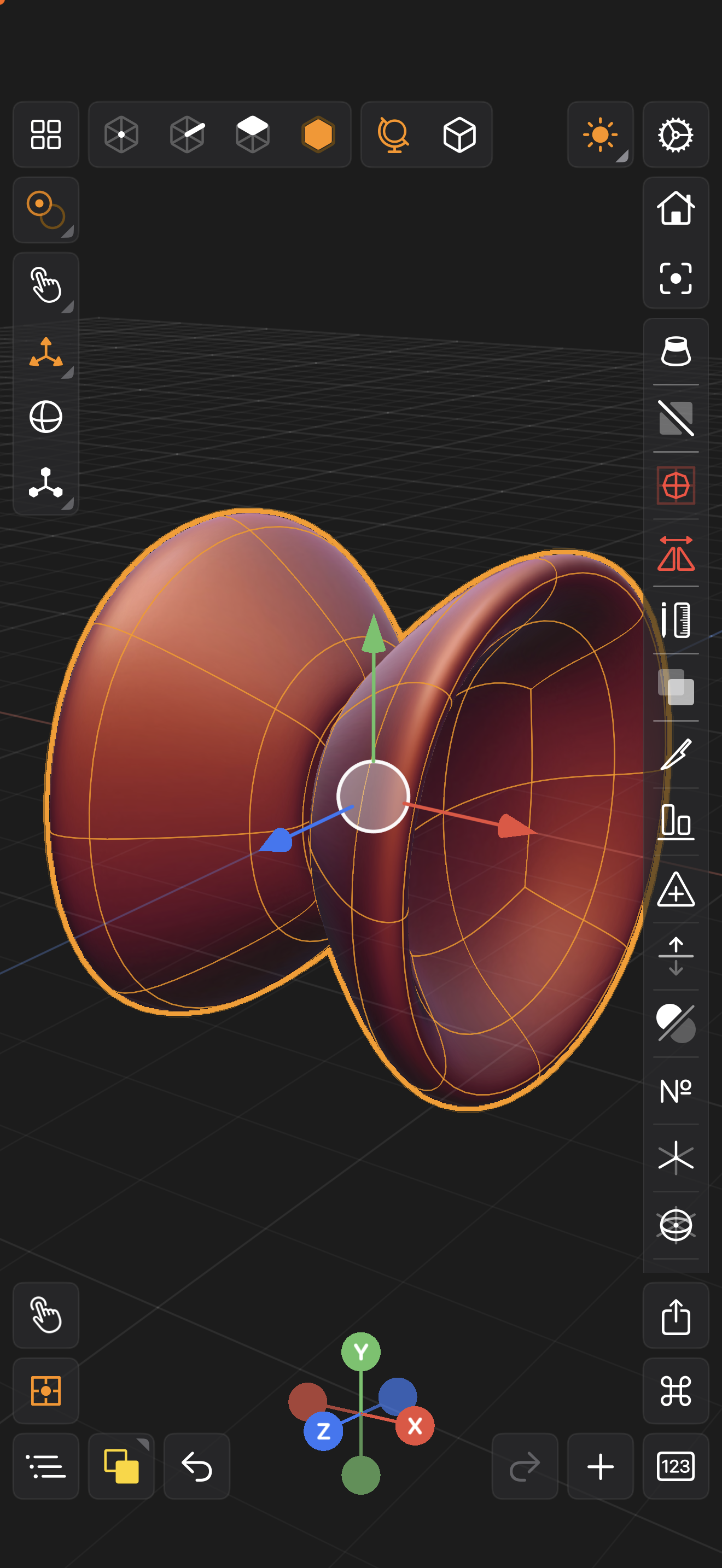
Task: Open the yellow overlapping squares dropdown
Action: [121, 1466]
